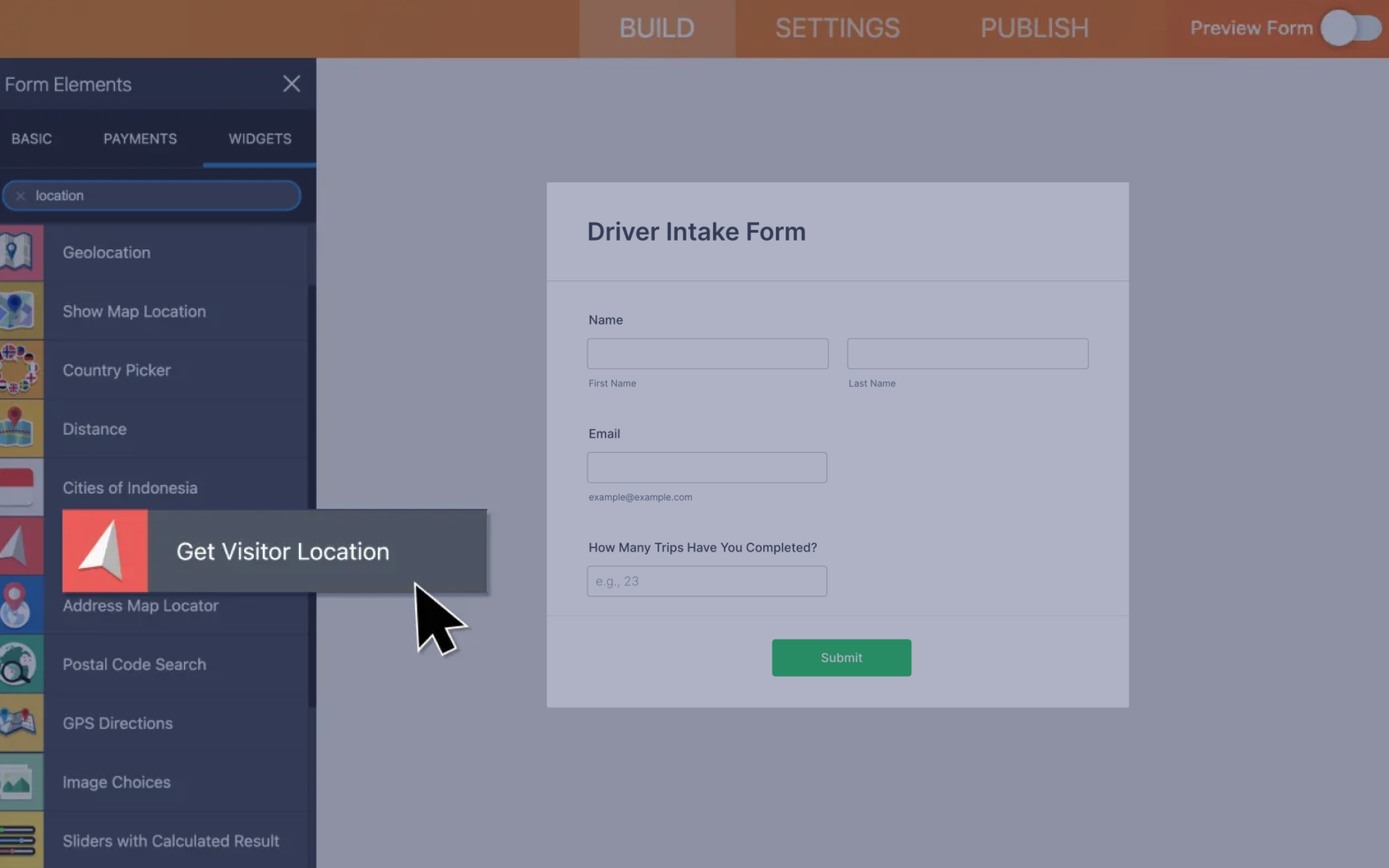Close the Form Elements panel
The width and height of the screenshot is (1389, 868).
point(291,84)
